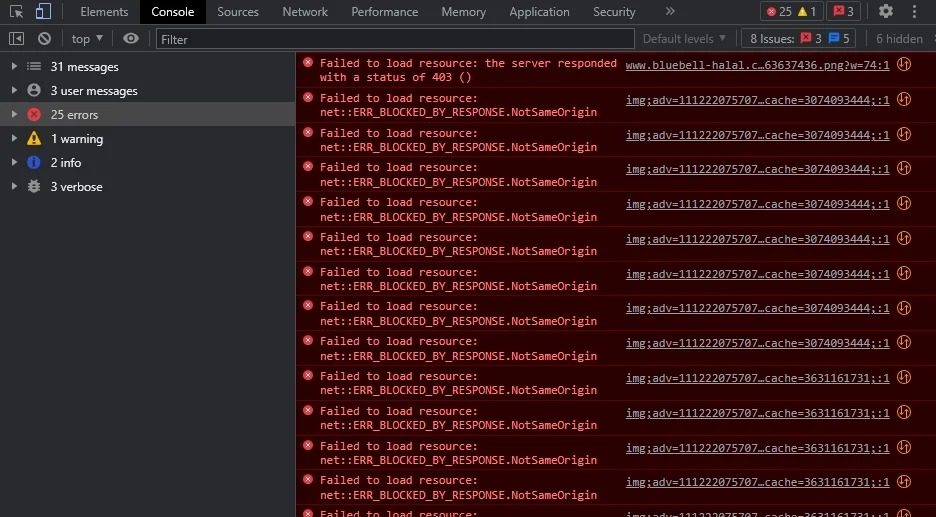Click the 8 Issues button
Image resolution: width=936 pixels, height=517 pixels.
pyautogui.click(x=799, y=39)
